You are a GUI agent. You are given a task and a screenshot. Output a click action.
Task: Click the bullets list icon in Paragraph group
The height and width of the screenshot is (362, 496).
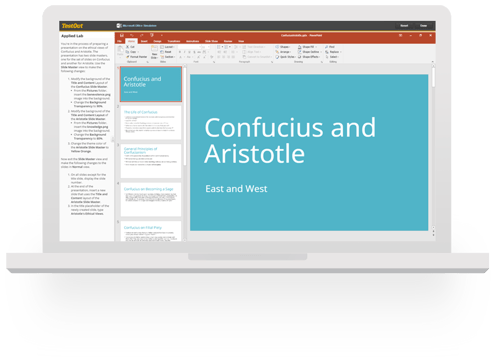219,47
